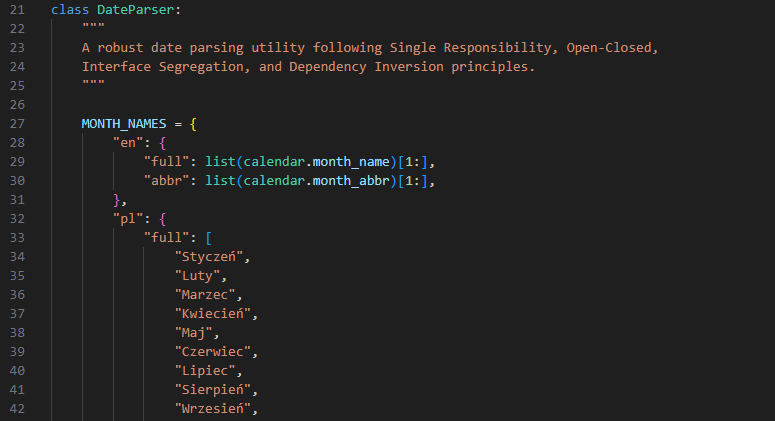The width and height of the screenshot is (775, 421).
Task: Click the closing triple quotes on line 25
Action: tap(93, 84)
